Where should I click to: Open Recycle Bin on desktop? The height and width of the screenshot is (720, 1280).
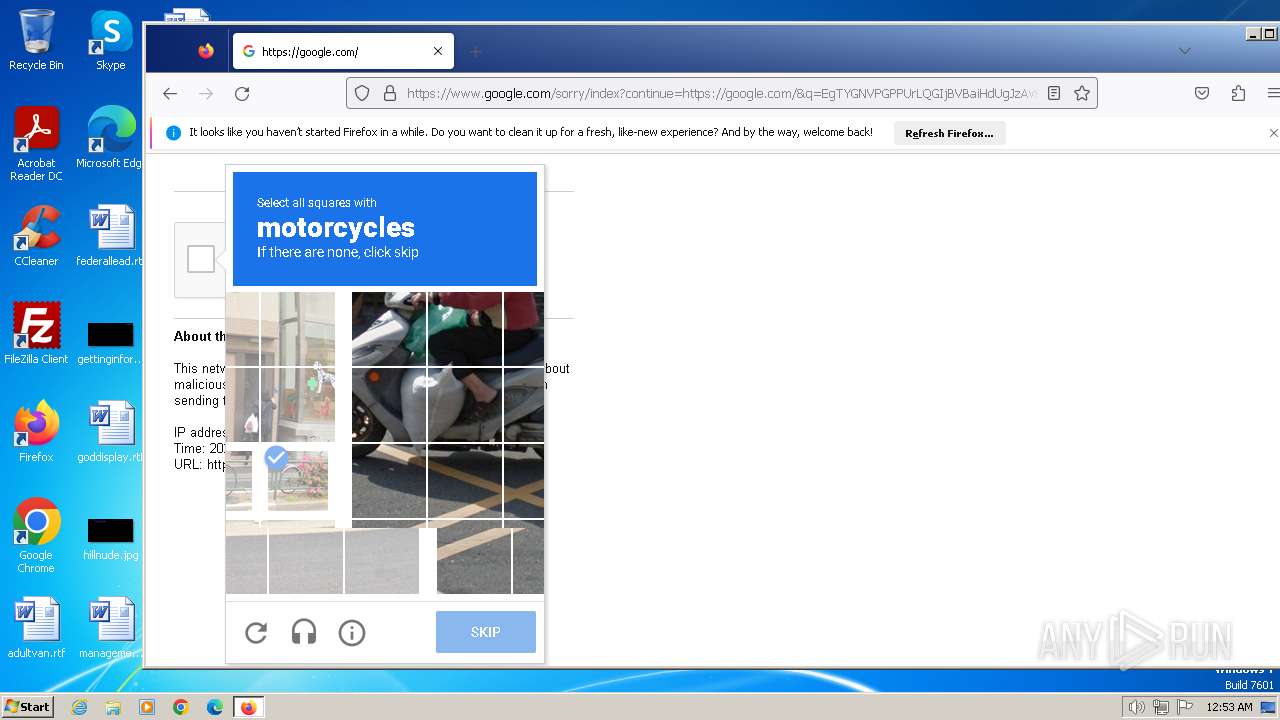(36, 41)
